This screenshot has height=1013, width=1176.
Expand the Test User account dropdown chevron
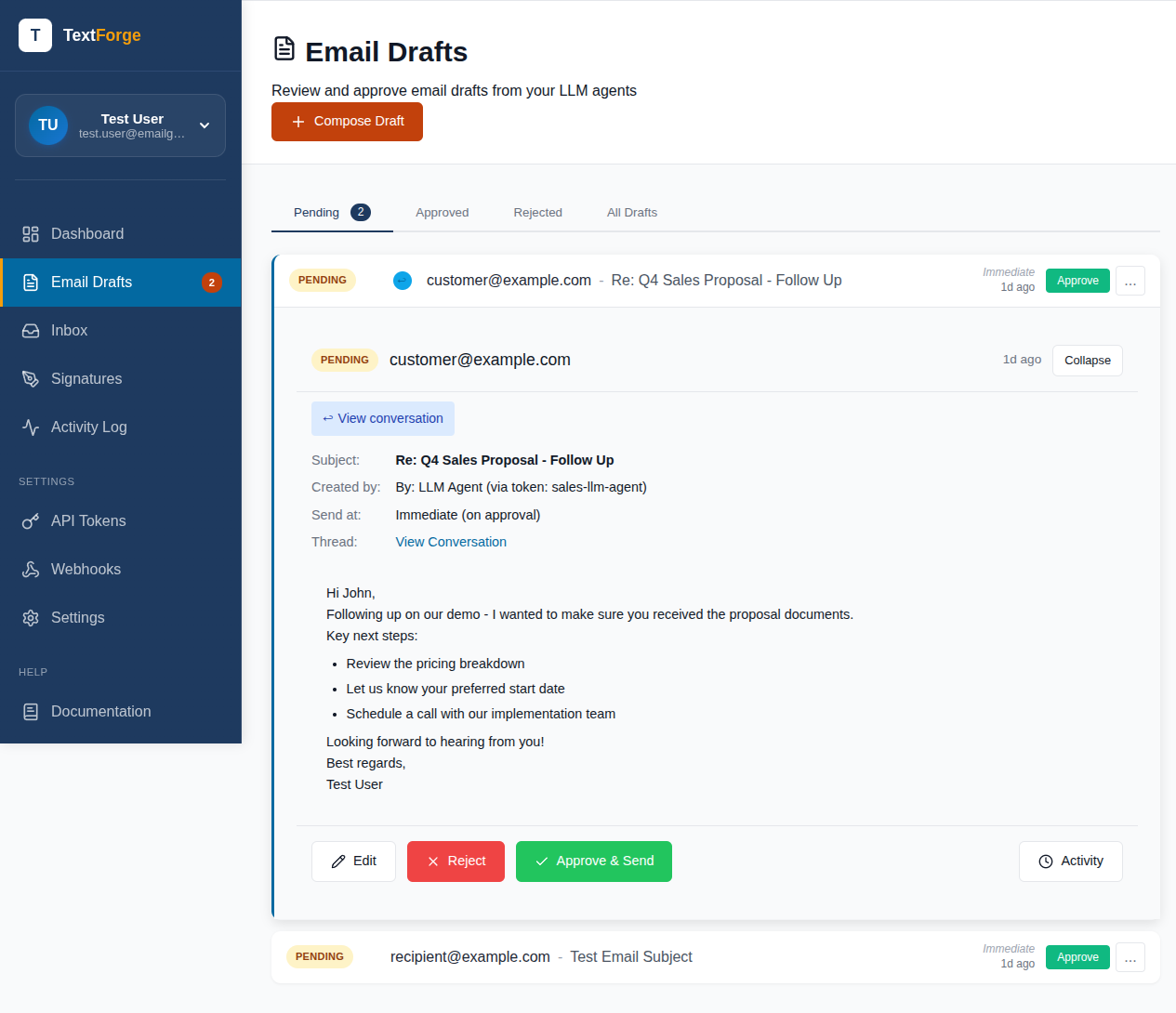click(x=205, y=125)
